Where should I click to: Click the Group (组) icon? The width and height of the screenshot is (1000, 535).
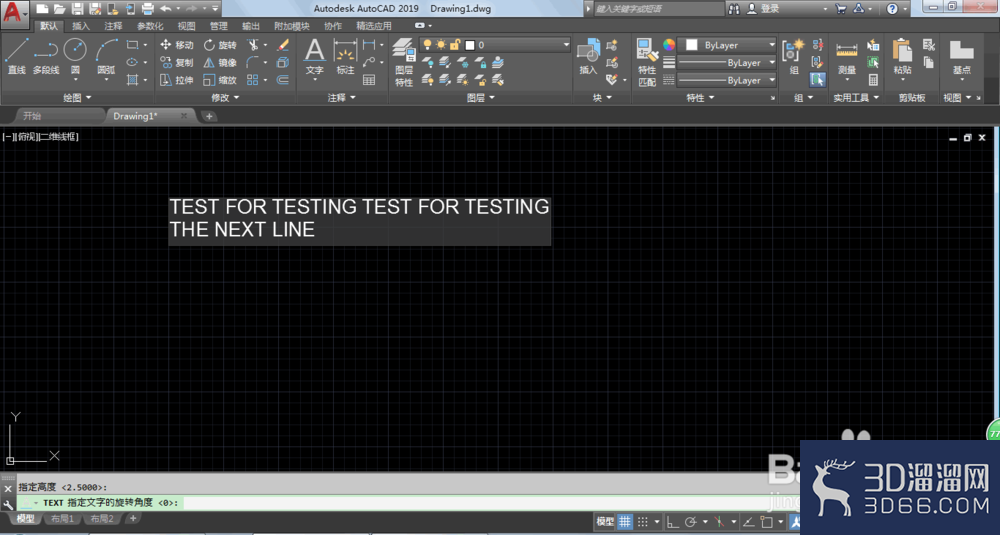[794, 56]
